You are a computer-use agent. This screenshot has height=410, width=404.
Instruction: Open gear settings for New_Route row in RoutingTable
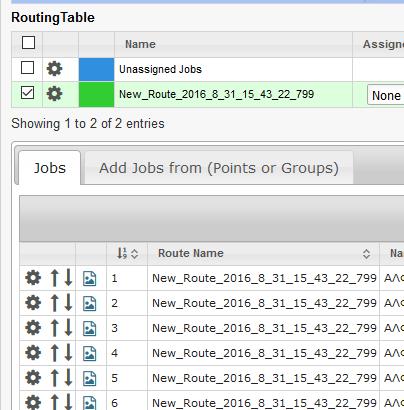coord(54,94)
